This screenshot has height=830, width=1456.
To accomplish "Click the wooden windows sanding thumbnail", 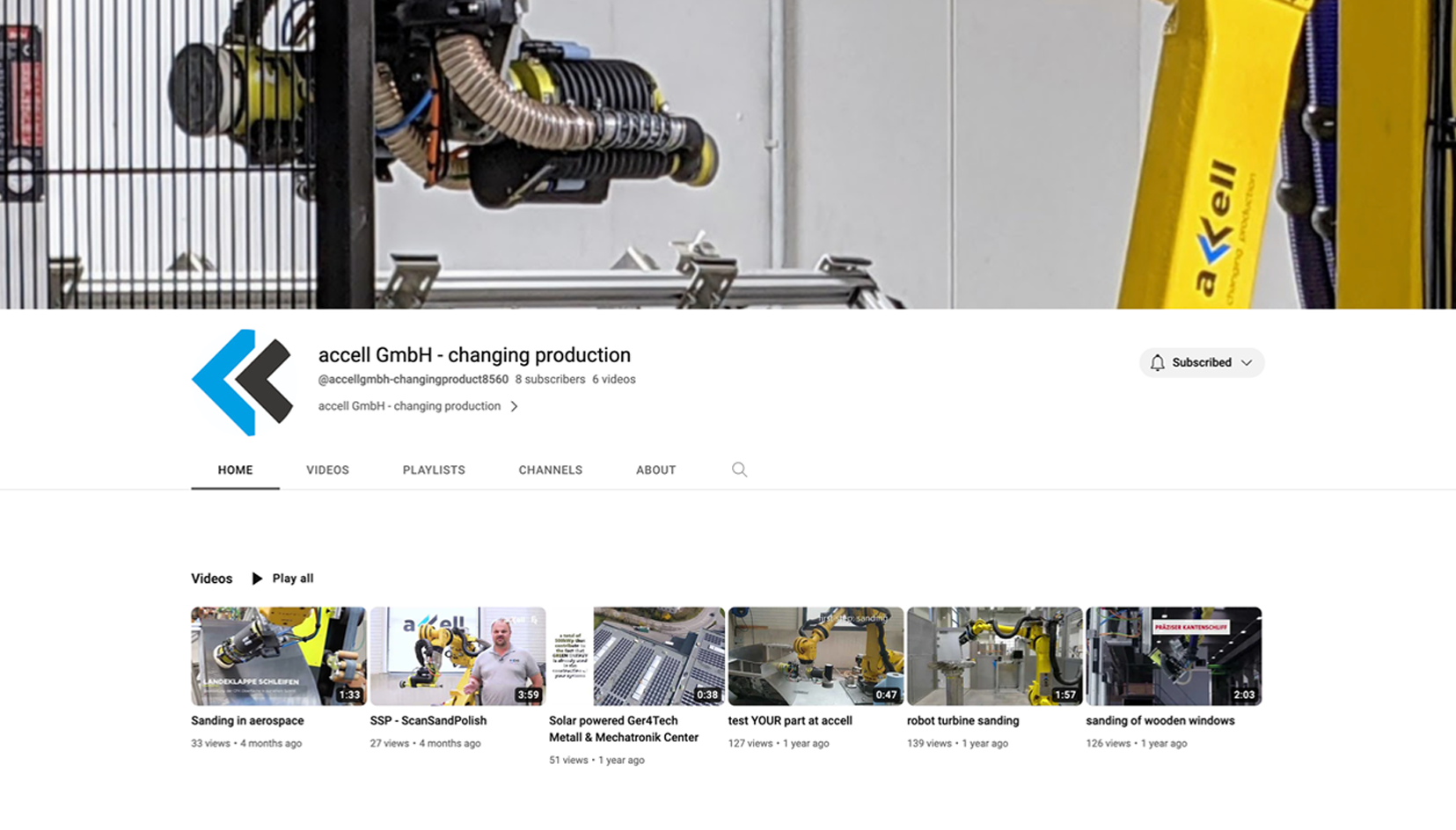I will tap(1174, 656).
